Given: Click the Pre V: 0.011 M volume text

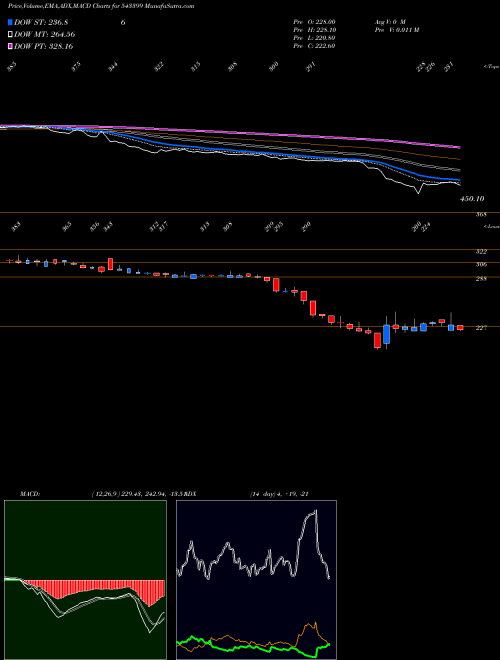Looking at the screenshot, I should tap(396, 30).
